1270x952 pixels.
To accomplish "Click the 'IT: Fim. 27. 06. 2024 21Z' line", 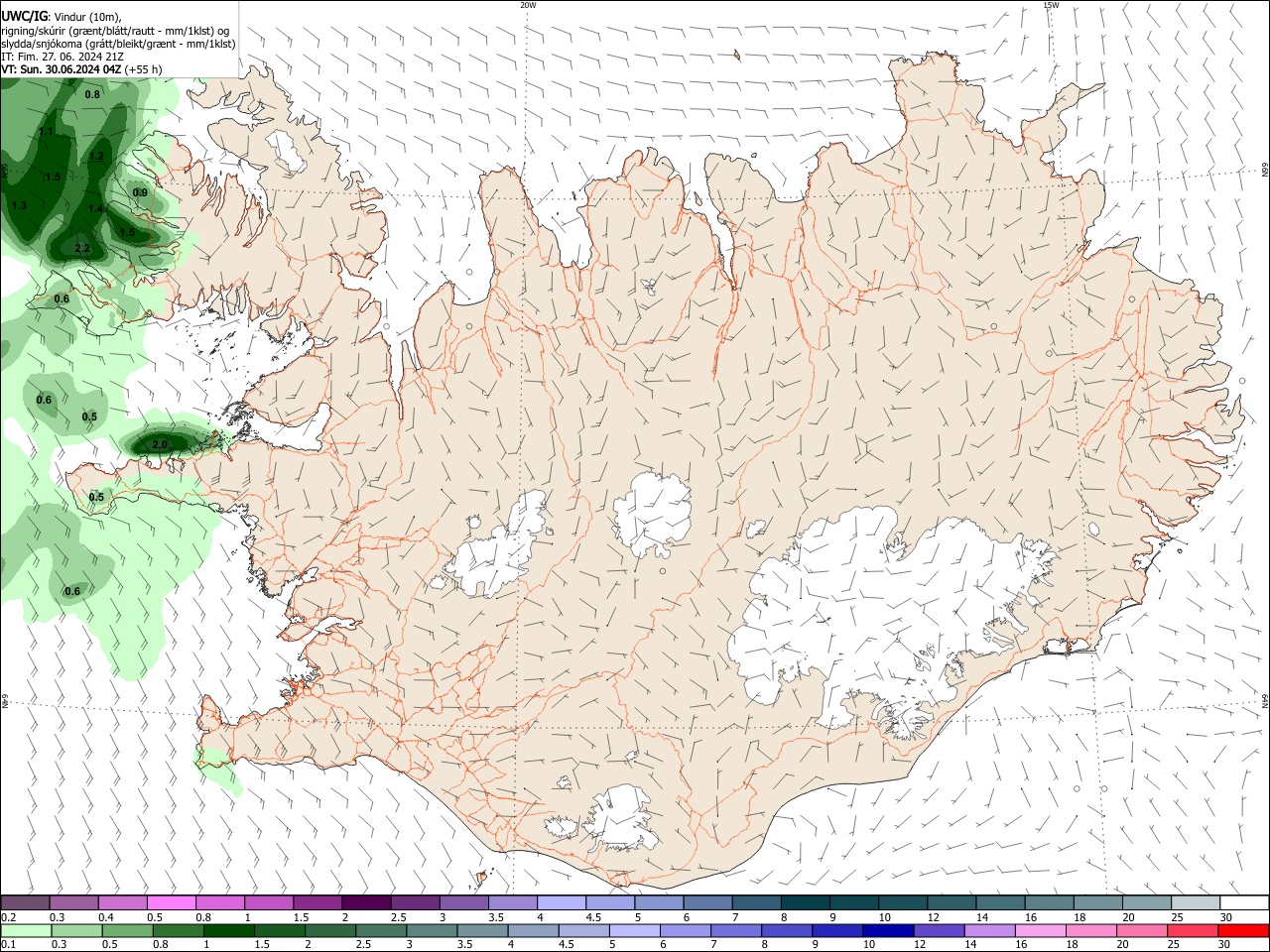I will click(x=63, y=57).
